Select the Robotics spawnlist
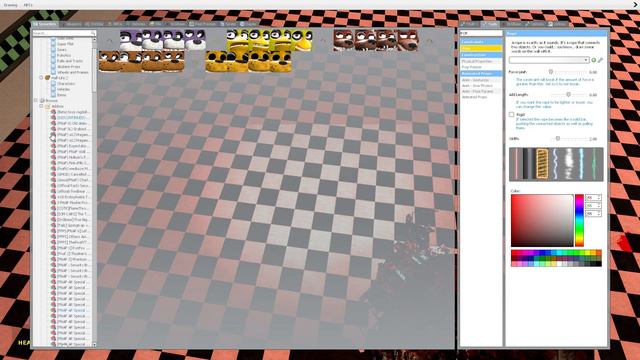Viewport: 640px width, 360px height. click(x=64, y=55)
